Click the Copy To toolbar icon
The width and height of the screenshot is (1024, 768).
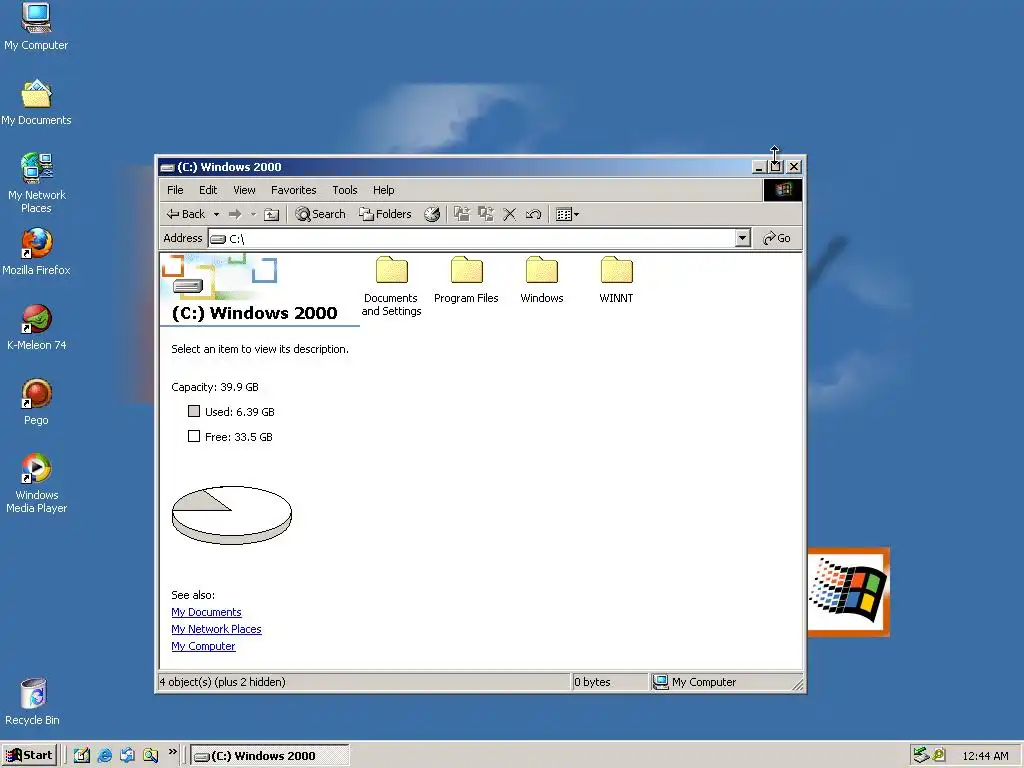click(485, 214)
